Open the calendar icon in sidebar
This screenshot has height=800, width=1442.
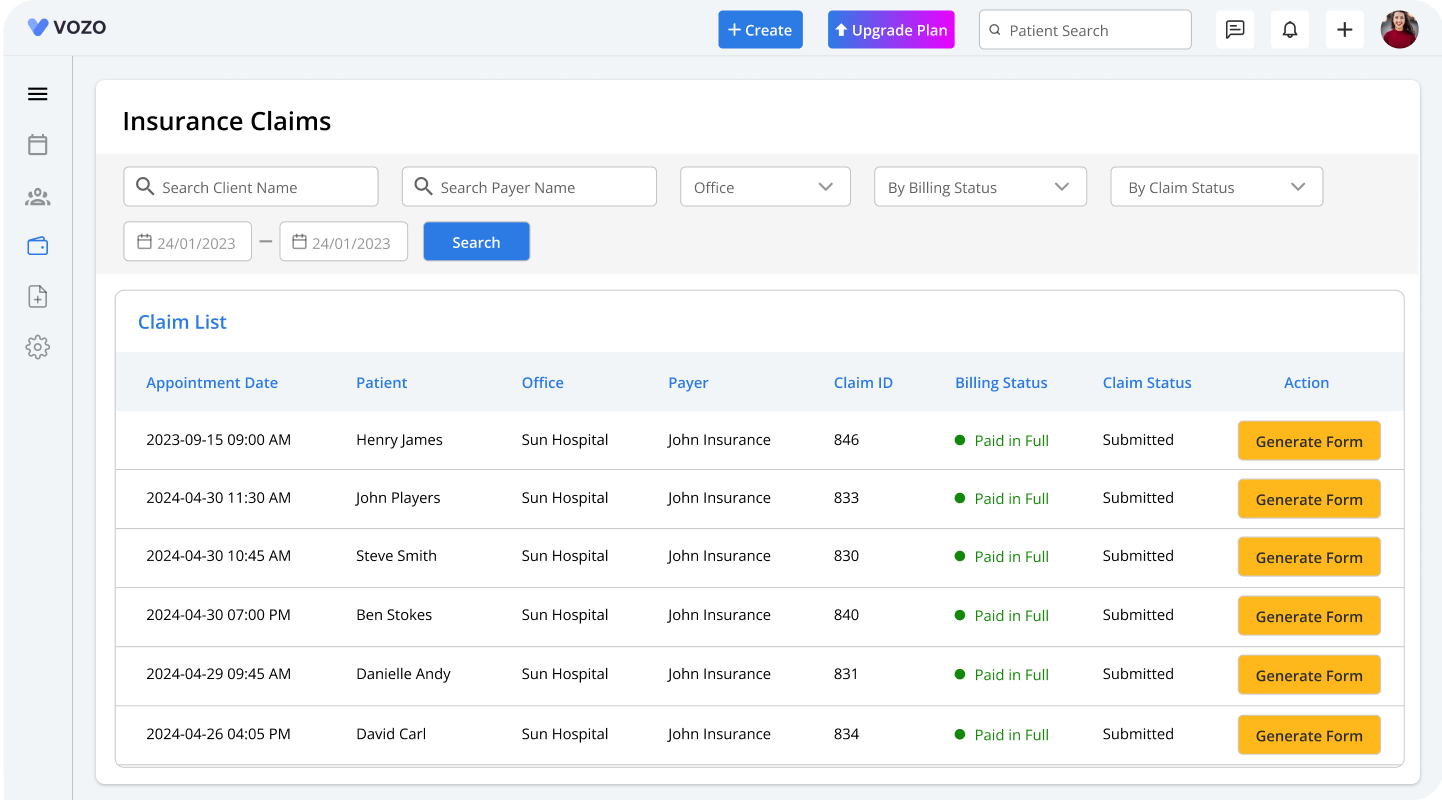(x=38, y=144)
